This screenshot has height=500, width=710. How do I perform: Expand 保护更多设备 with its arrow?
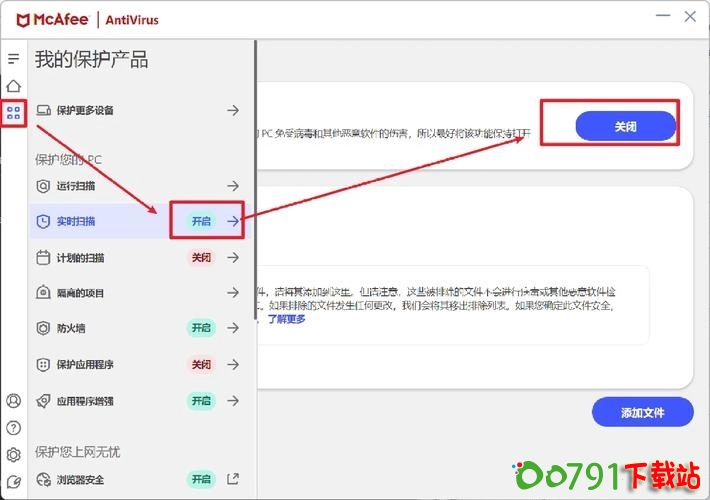[x=232, y=110]
